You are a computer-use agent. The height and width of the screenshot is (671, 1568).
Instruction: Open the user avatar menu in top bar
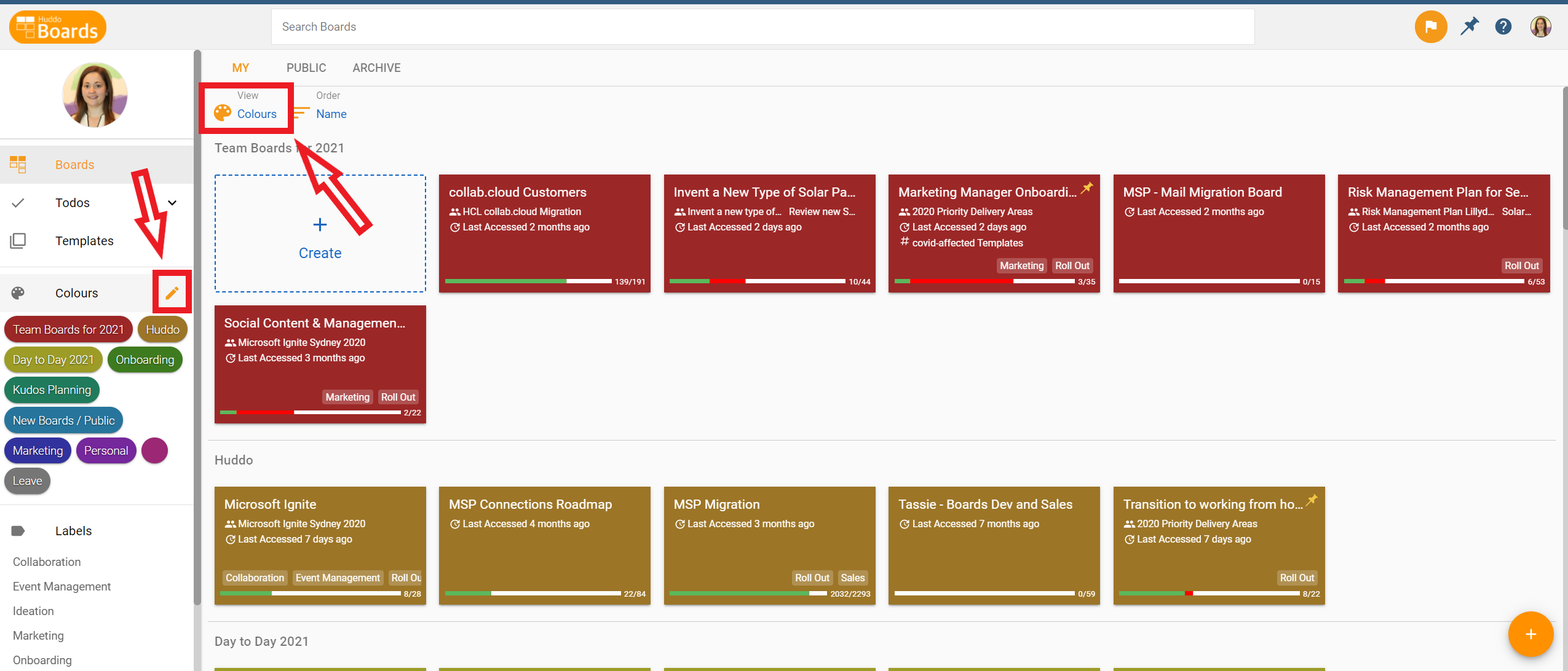pos(1540,26)
